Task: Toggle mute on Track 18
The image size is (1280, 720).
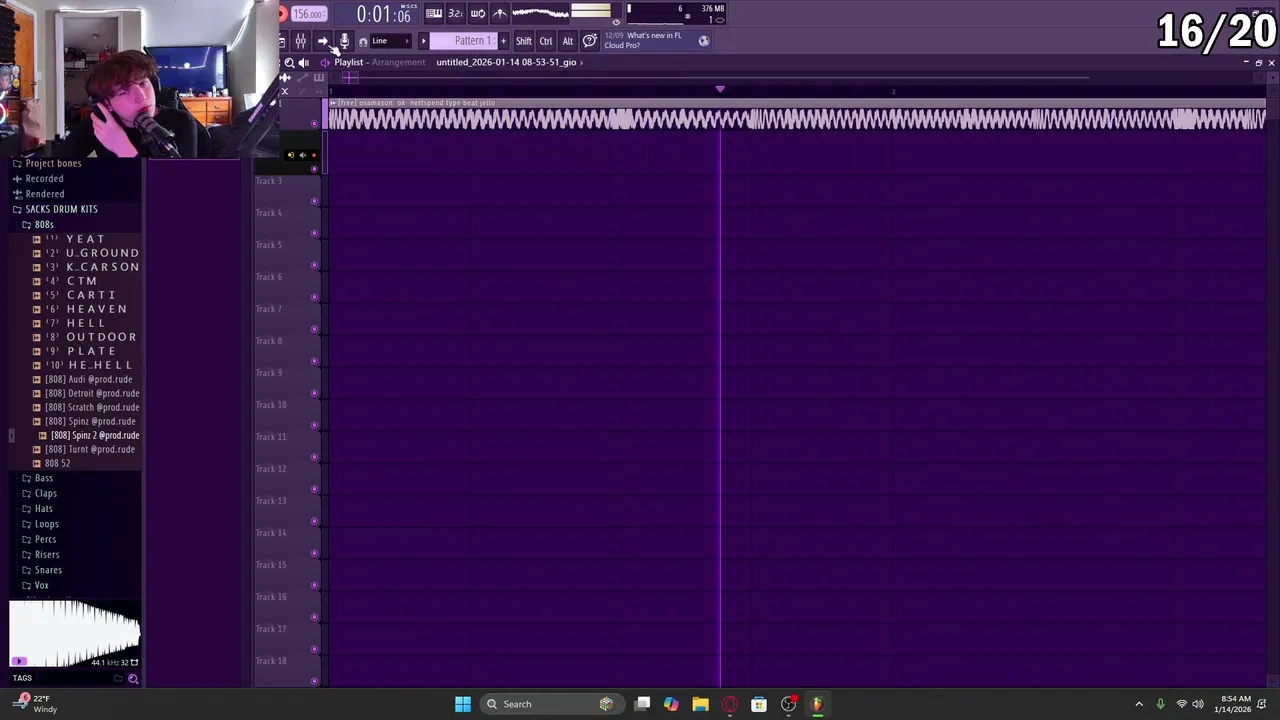Action: (314, 681)
